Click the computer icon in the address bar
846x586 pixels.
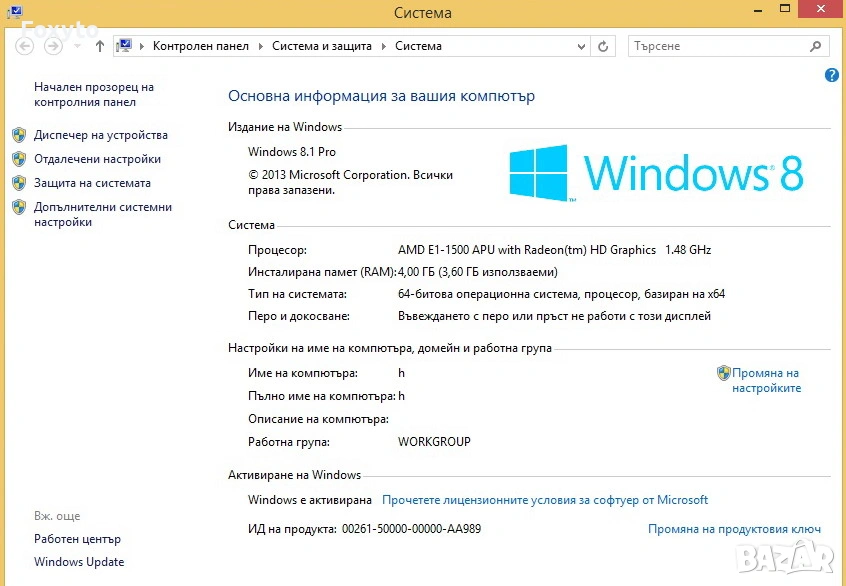125,46
